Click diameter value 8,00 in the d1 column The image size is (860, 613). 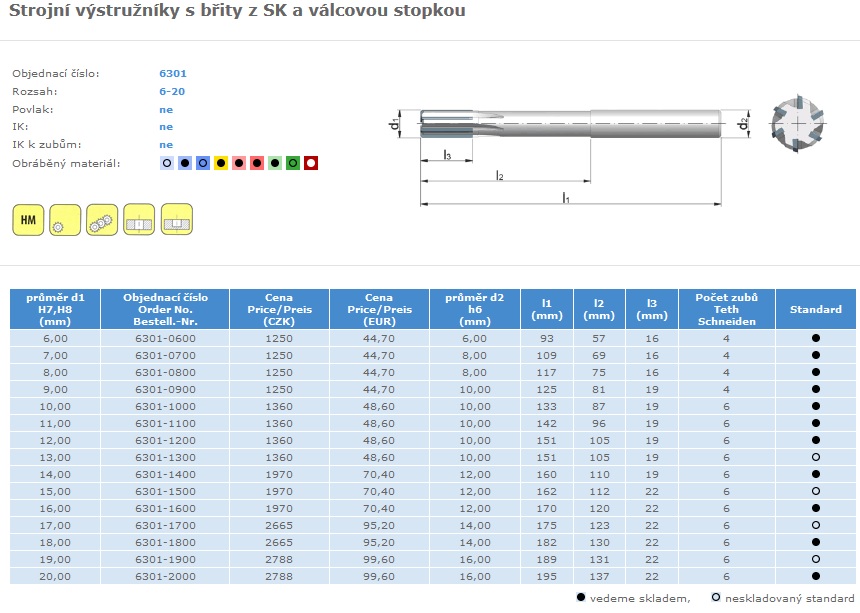[x=55, y=372]
